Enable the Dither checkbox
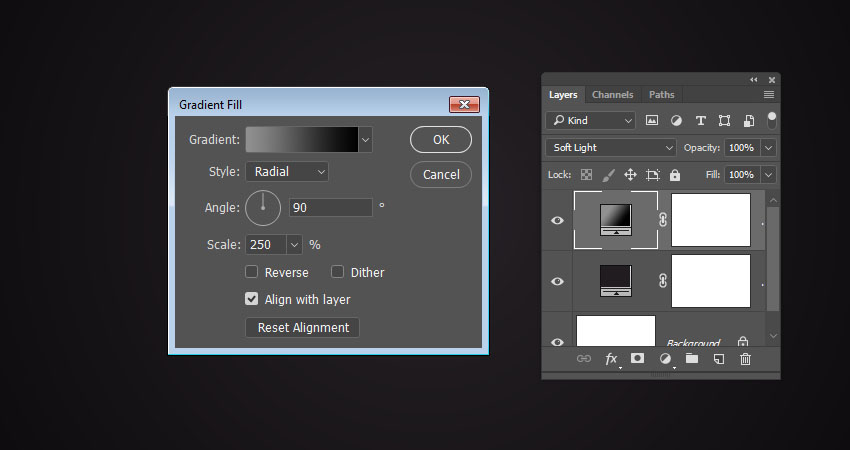The width and height of the screenshot is (850, 450). coord(338,272)
